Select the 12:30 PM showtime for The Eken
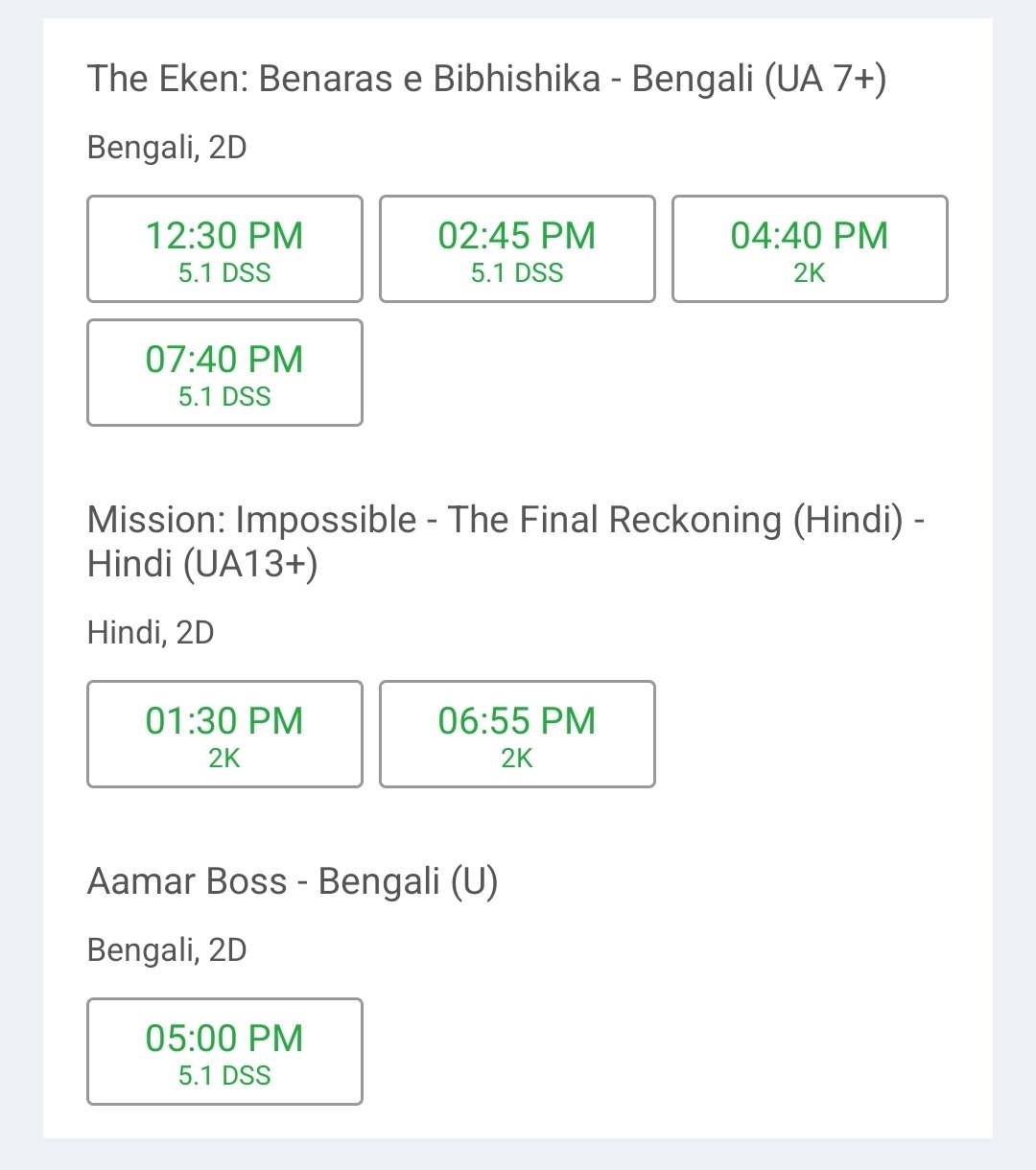The width and height of the screenshot is (1036, 1170). click(224, 249)
